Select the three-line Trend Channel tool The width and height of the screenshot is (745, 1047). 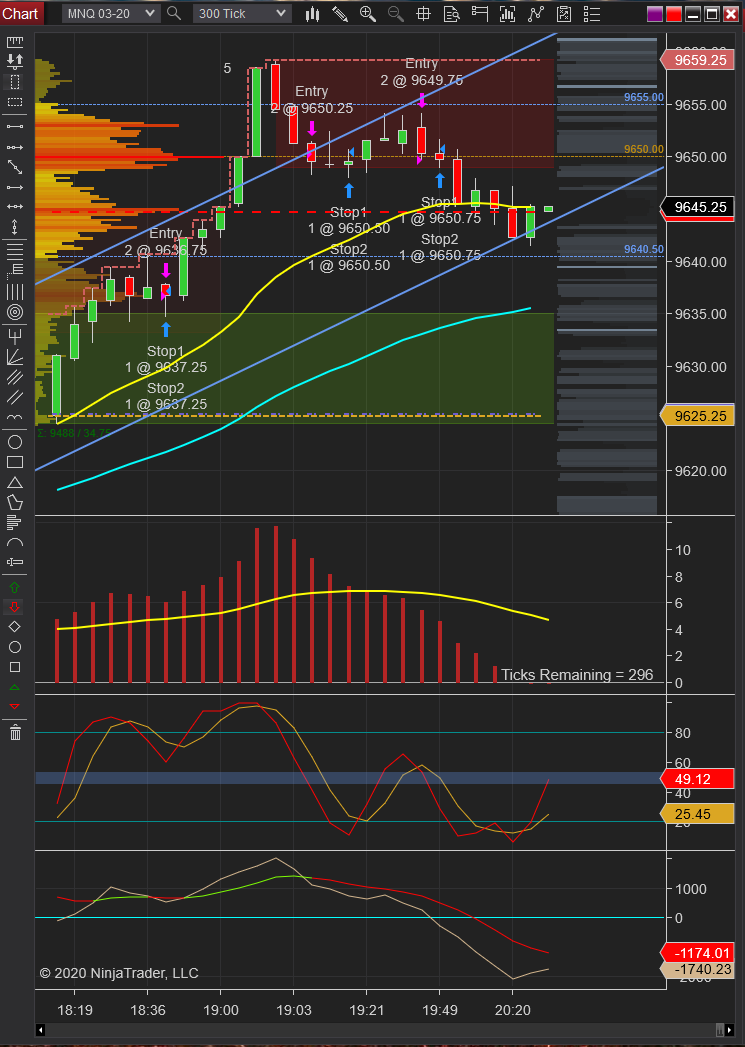coord(15,377)
